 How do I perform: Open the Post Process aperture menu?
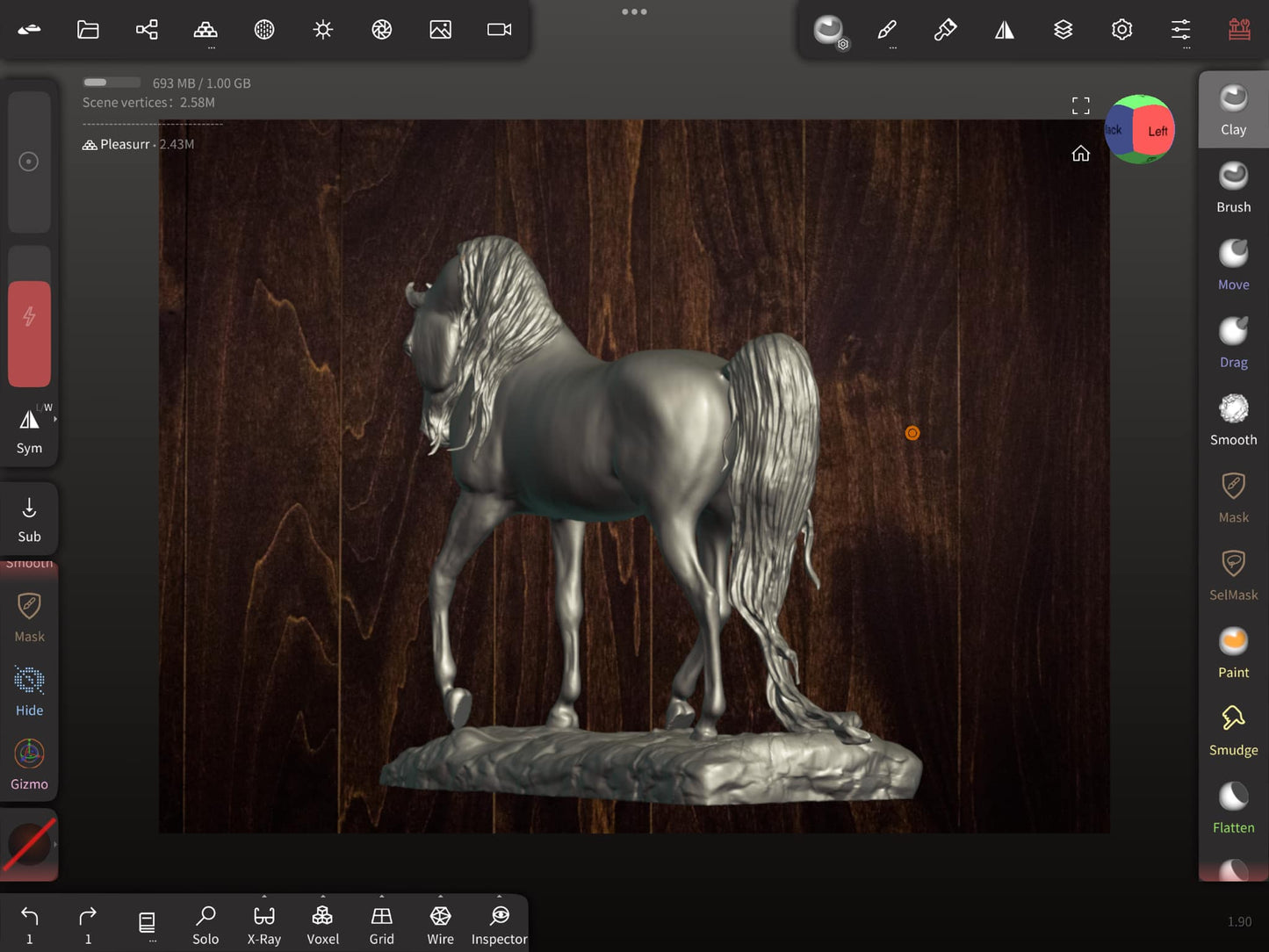[381, 30]
